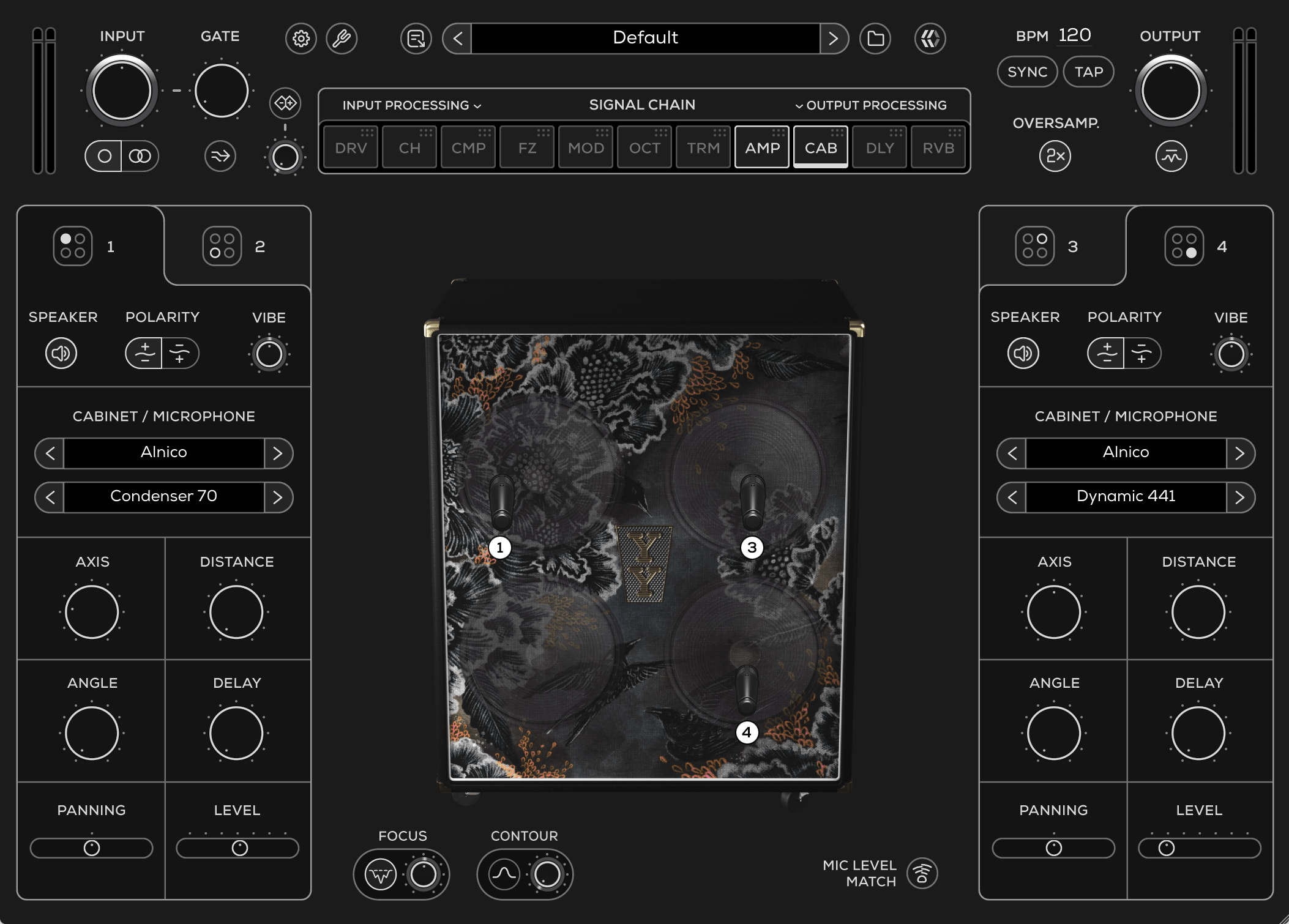Select mic marker 4 on cabinet

pos(747,732)
